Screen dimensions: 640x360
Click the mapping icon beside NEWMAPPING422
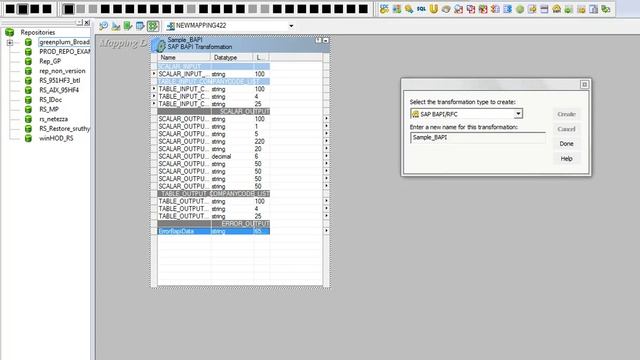click(171, 26)
